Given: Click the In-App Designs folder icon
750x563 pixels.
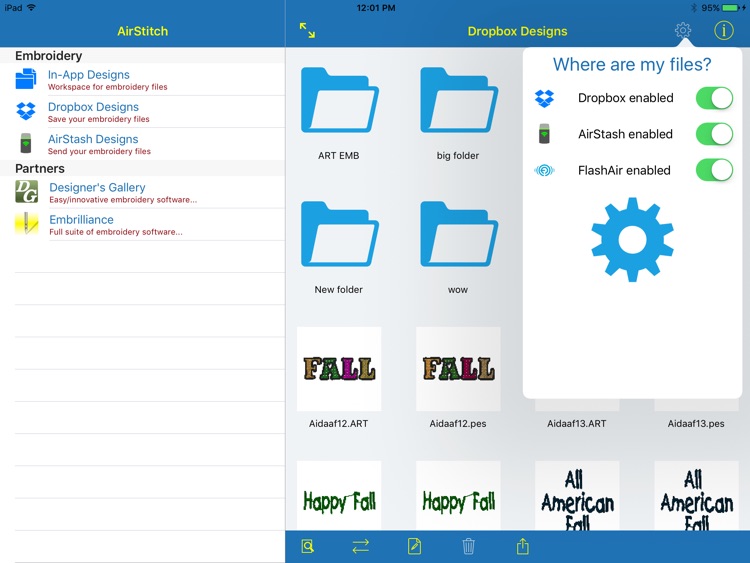Looking at the screenshot, I should click(x=26, y=79).
